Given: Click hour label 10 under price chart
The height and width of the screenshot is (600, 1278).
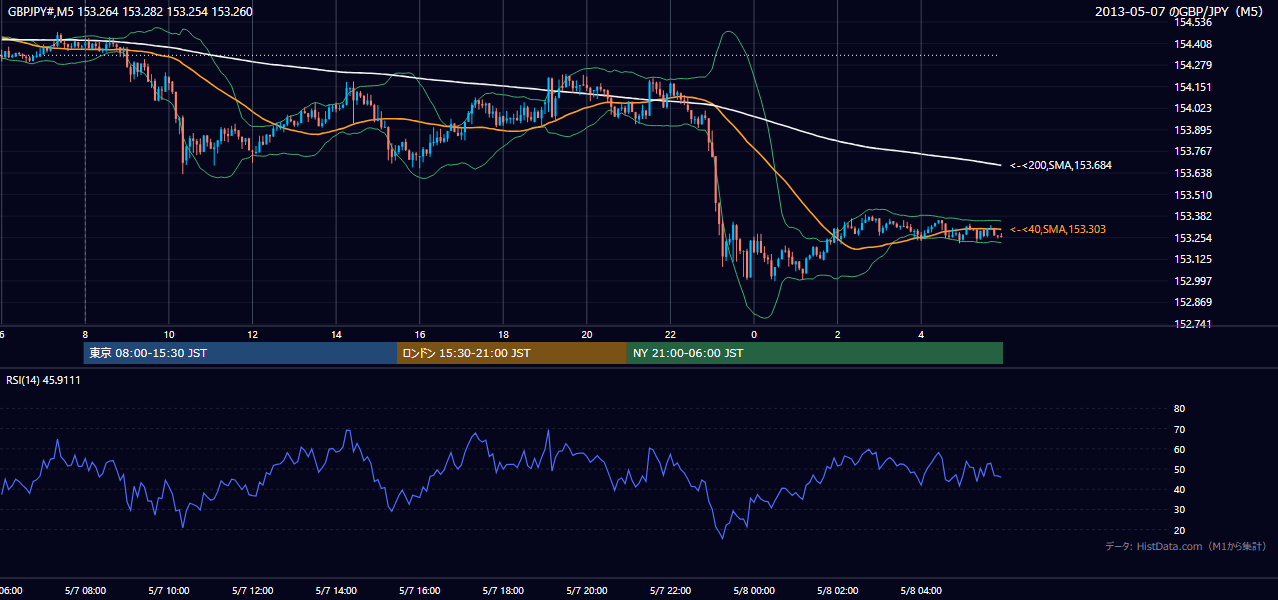Looking at the screenshot, I should [x=169, y=334].
